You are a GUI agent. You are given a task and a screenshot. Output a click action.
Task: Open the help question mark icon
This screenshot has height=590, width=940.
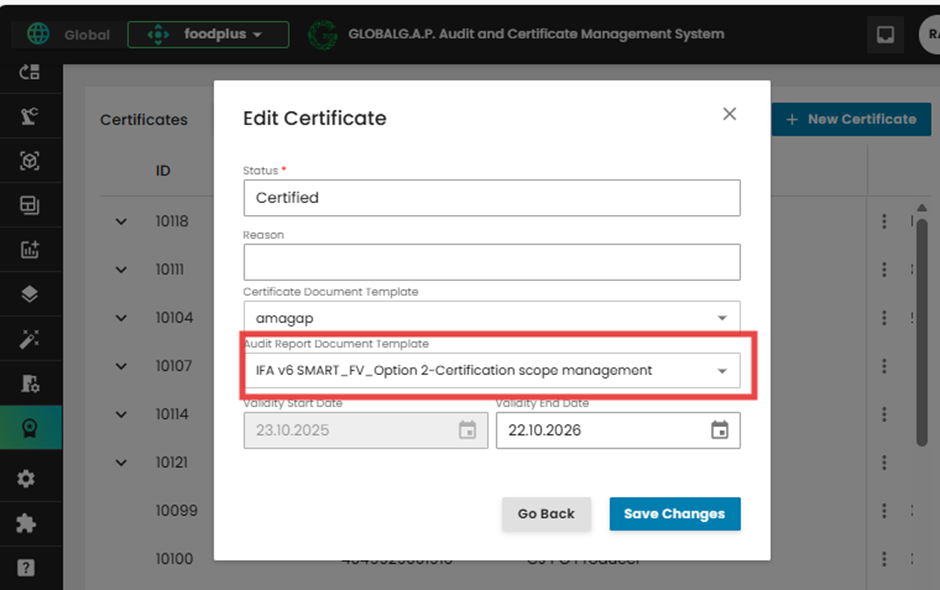[28, 567]
